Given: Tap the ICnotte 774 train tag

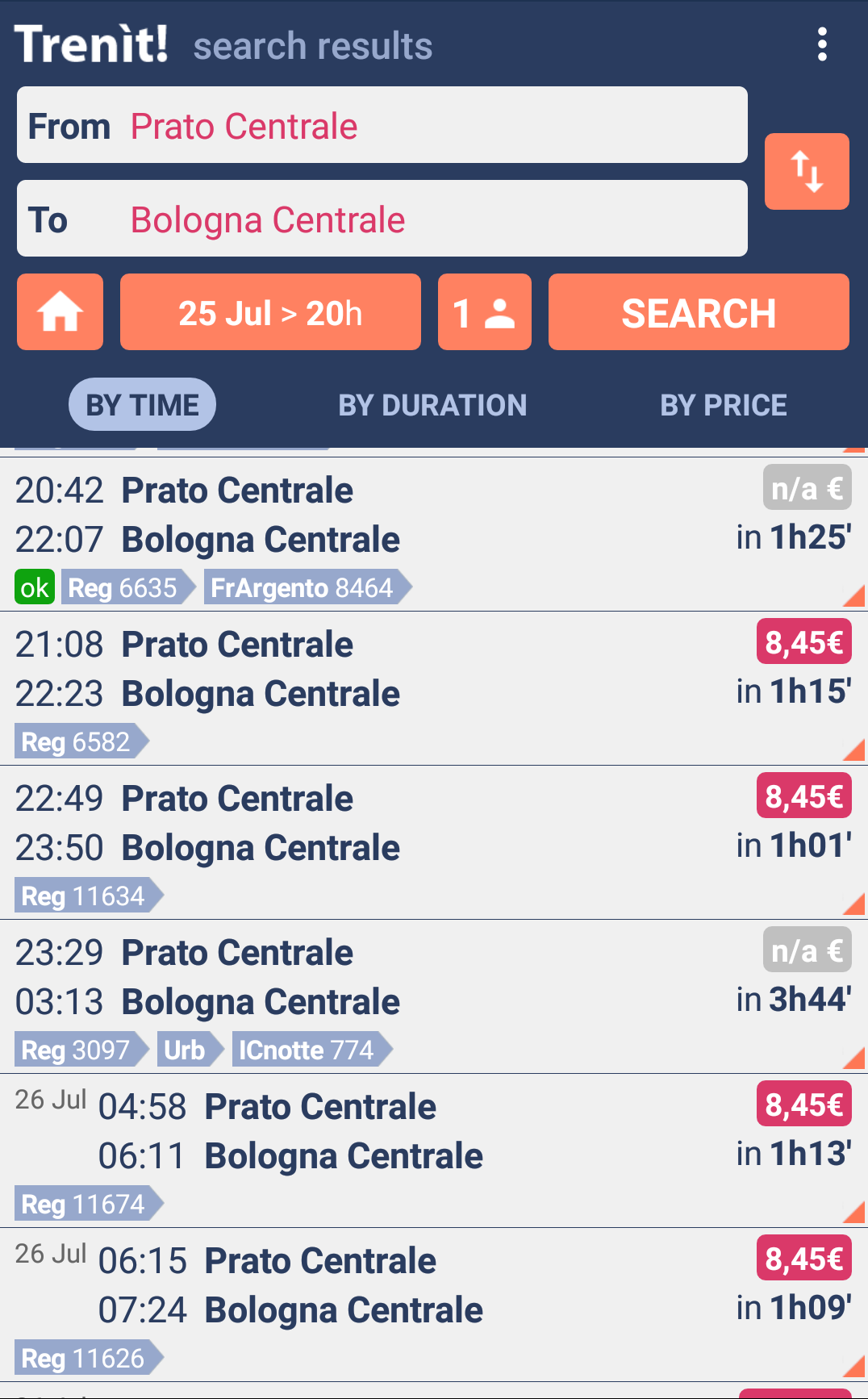Looking at the screenshot, I should (307, 1050).
